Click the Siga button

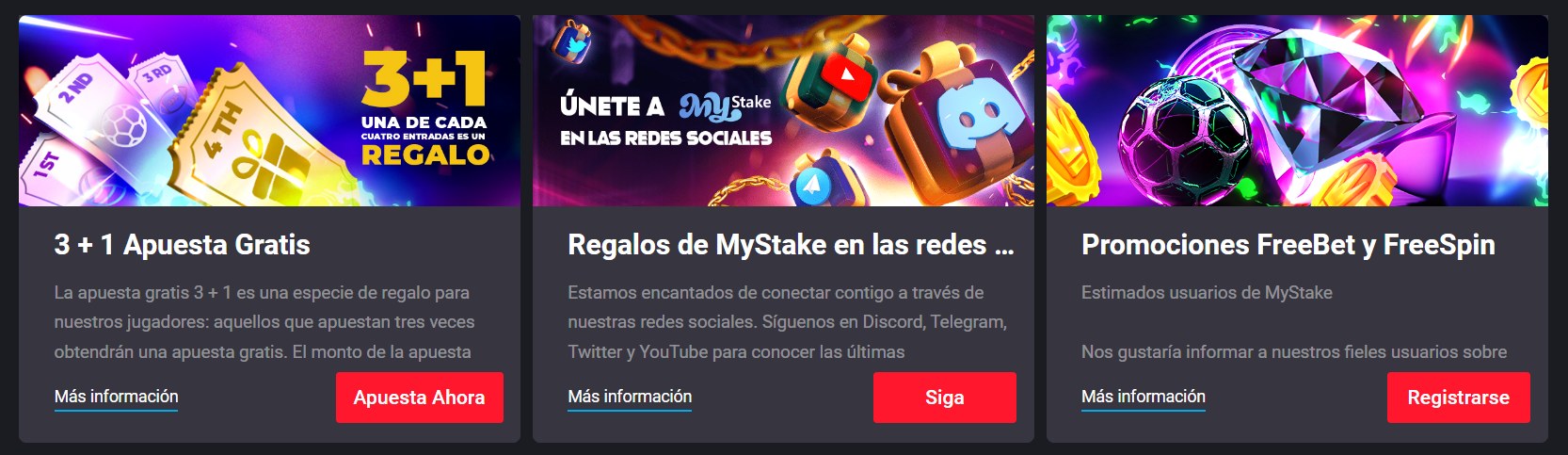coord(945,398)
